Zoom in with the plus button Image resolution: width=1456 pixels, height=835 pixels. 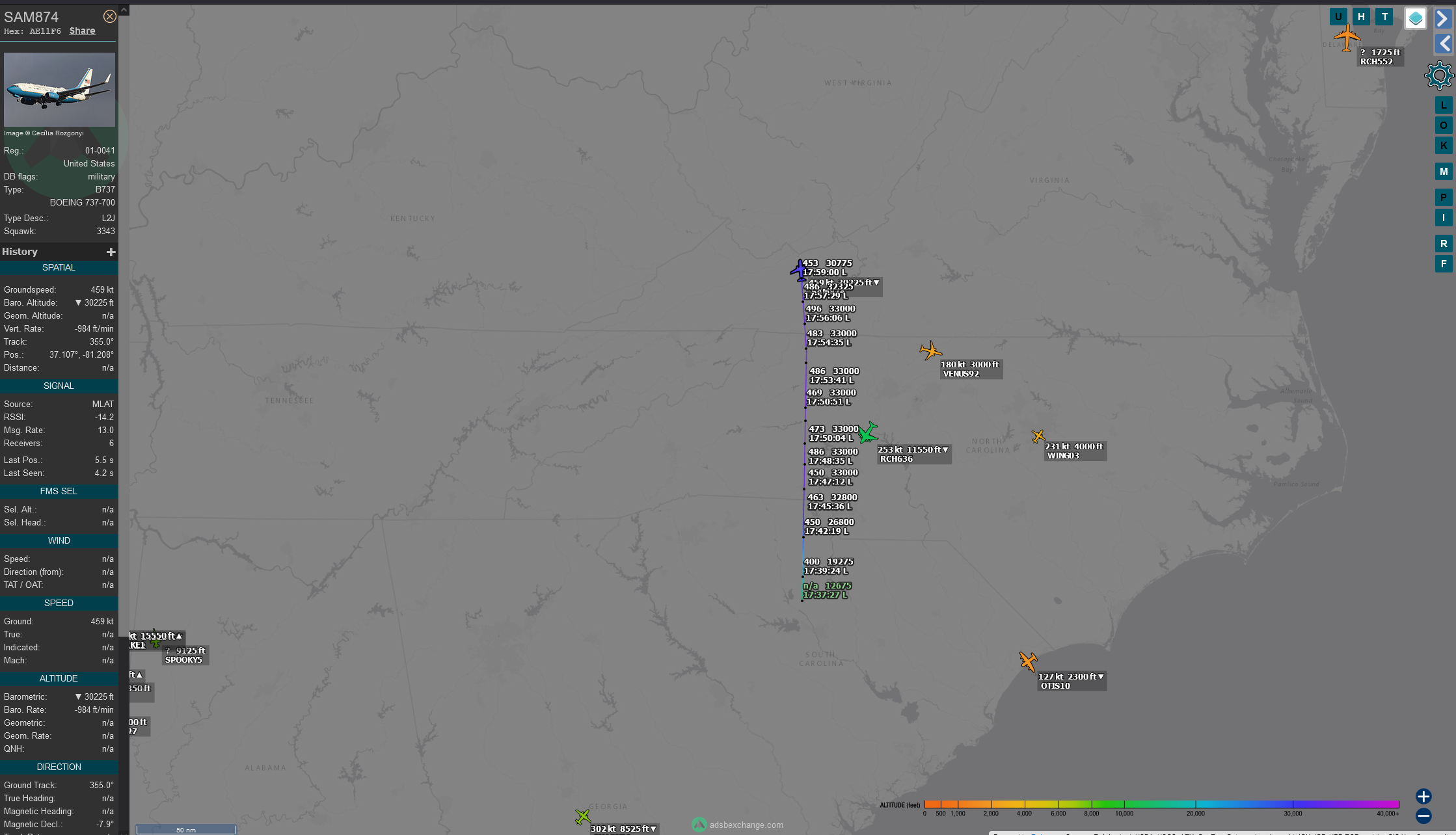[x=1423, y=796]
